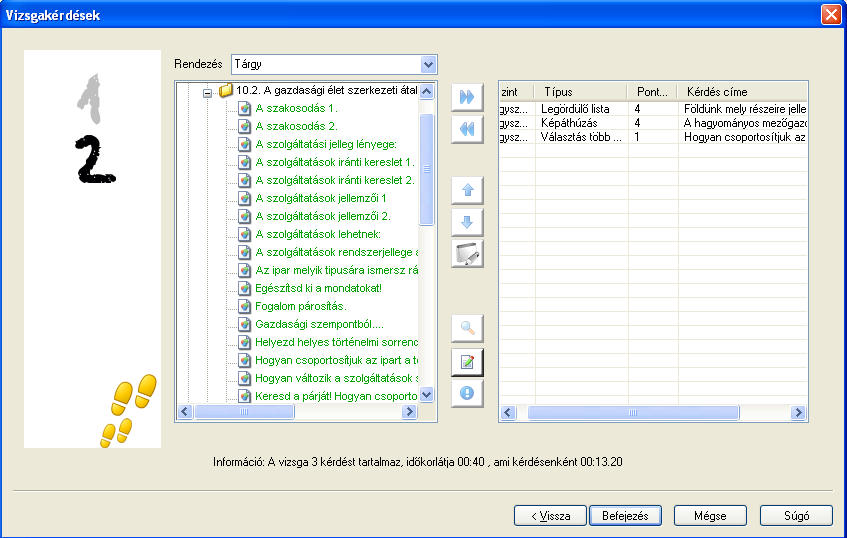Move question up with up arrow button
847x538 pixels.
coord(467,190)
